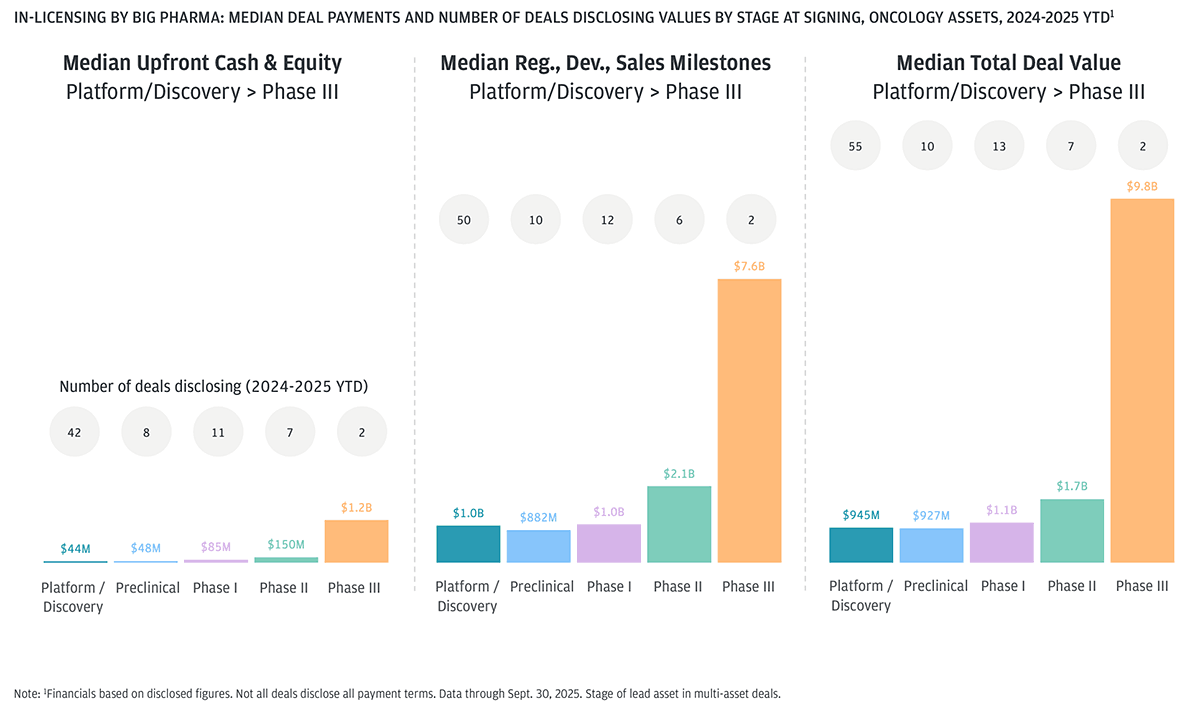Click "Number of deals disclosing (2024-2025 YTD)" label

coord(220,387)
